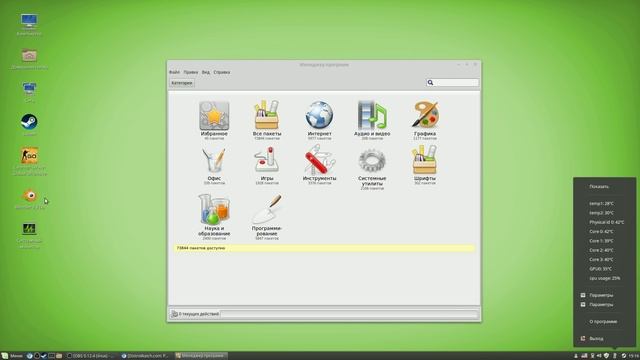Click the actions progress bar
This screenshot has height=360, width=640.
click(349, 314)
